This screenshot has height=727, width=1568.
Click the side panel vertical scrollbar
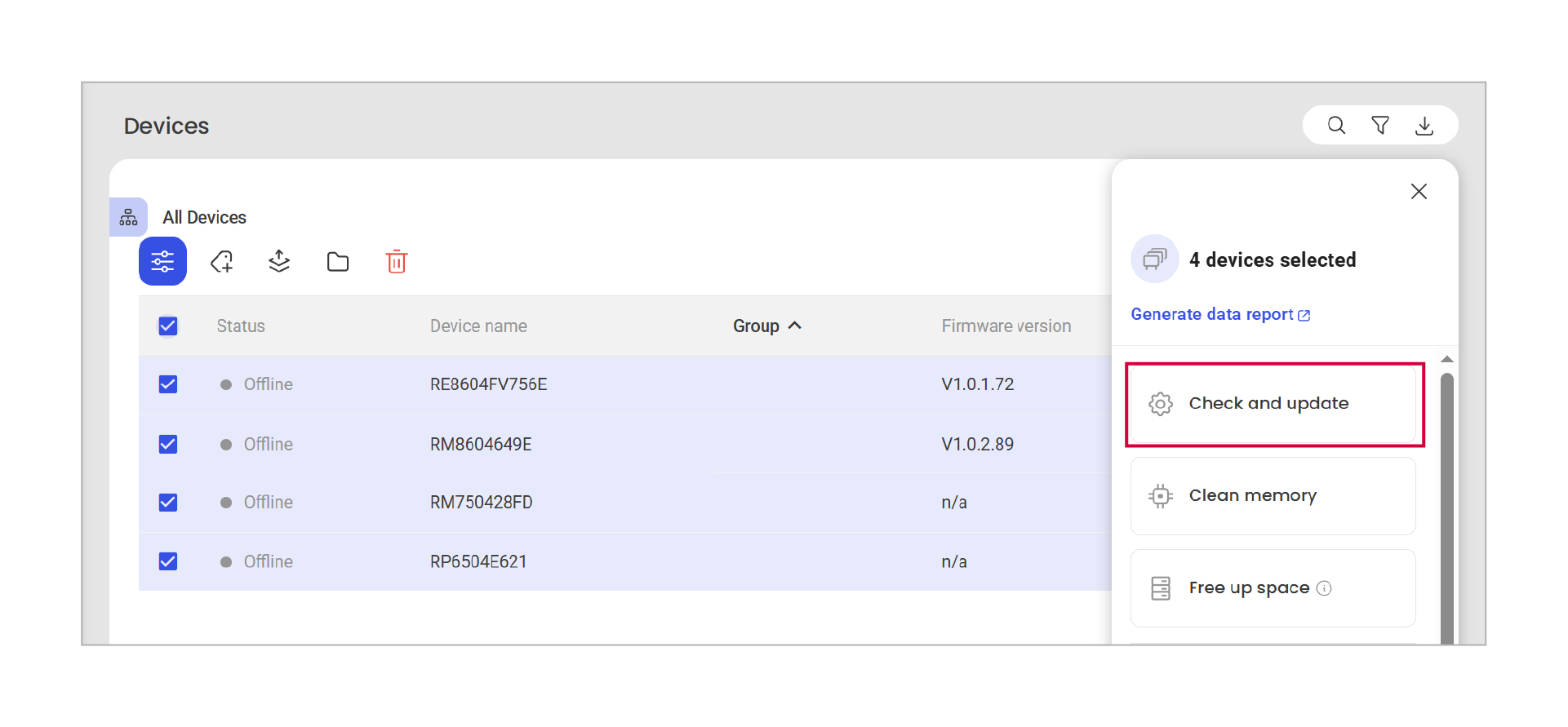point(1446,506)
